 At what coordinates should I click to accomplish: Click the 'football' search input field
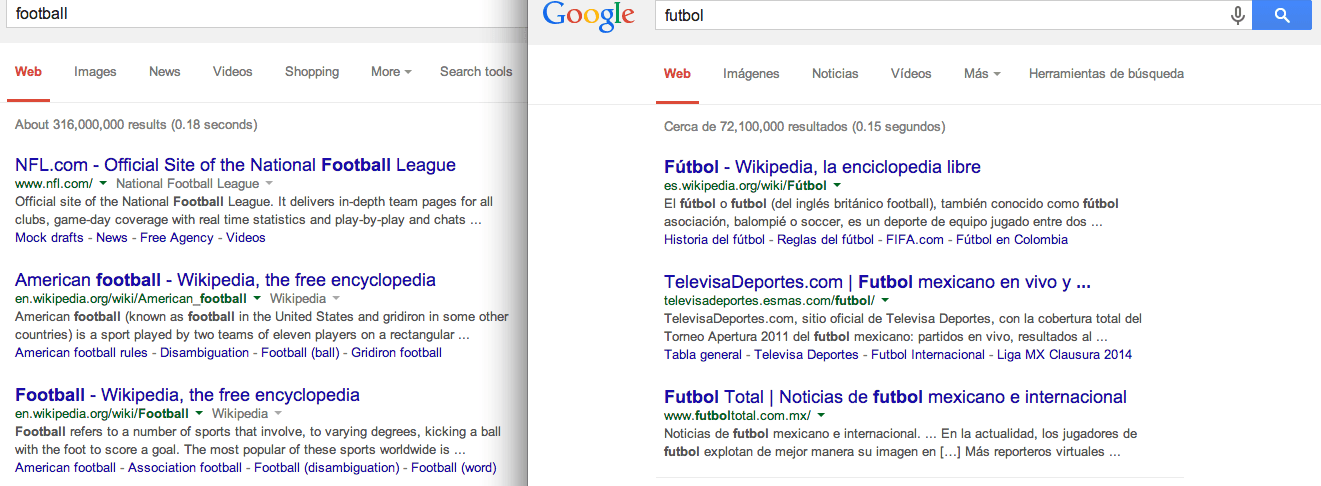260,14
